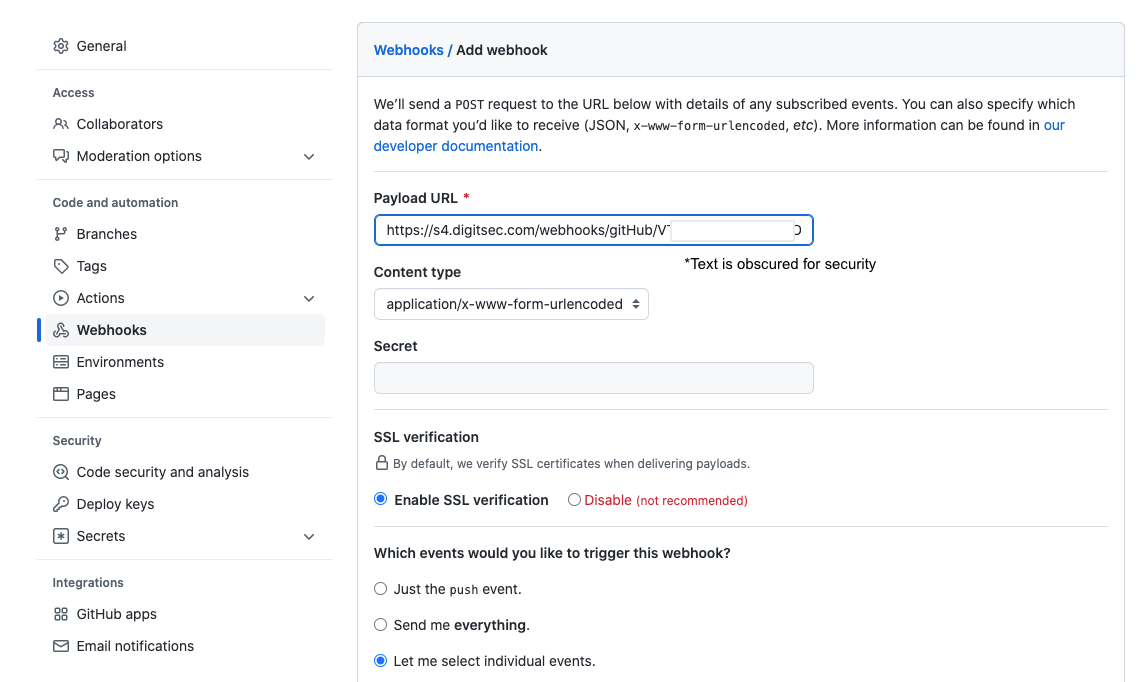Click the Deploy keys key icon

[61, 505]
